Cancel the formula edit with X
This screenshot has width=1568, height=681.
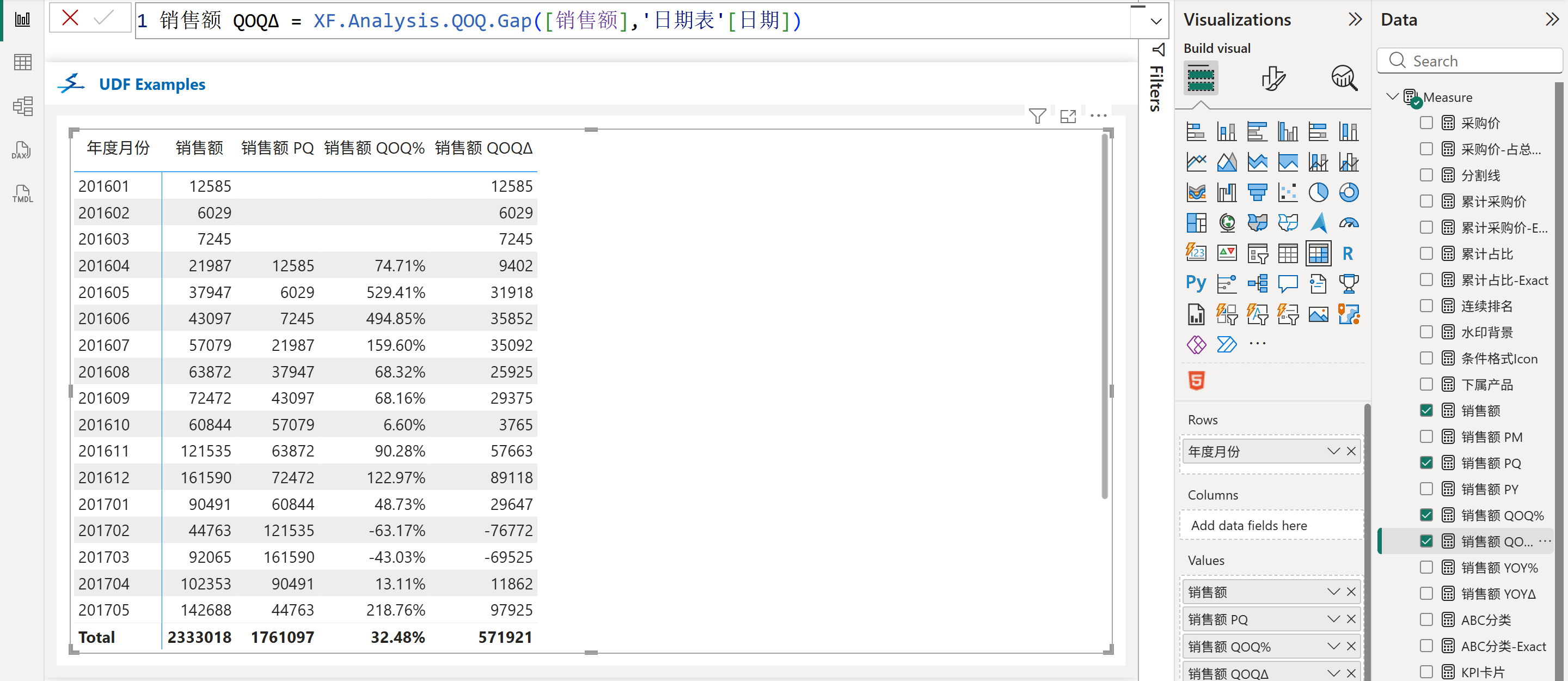tap(71, 19)
